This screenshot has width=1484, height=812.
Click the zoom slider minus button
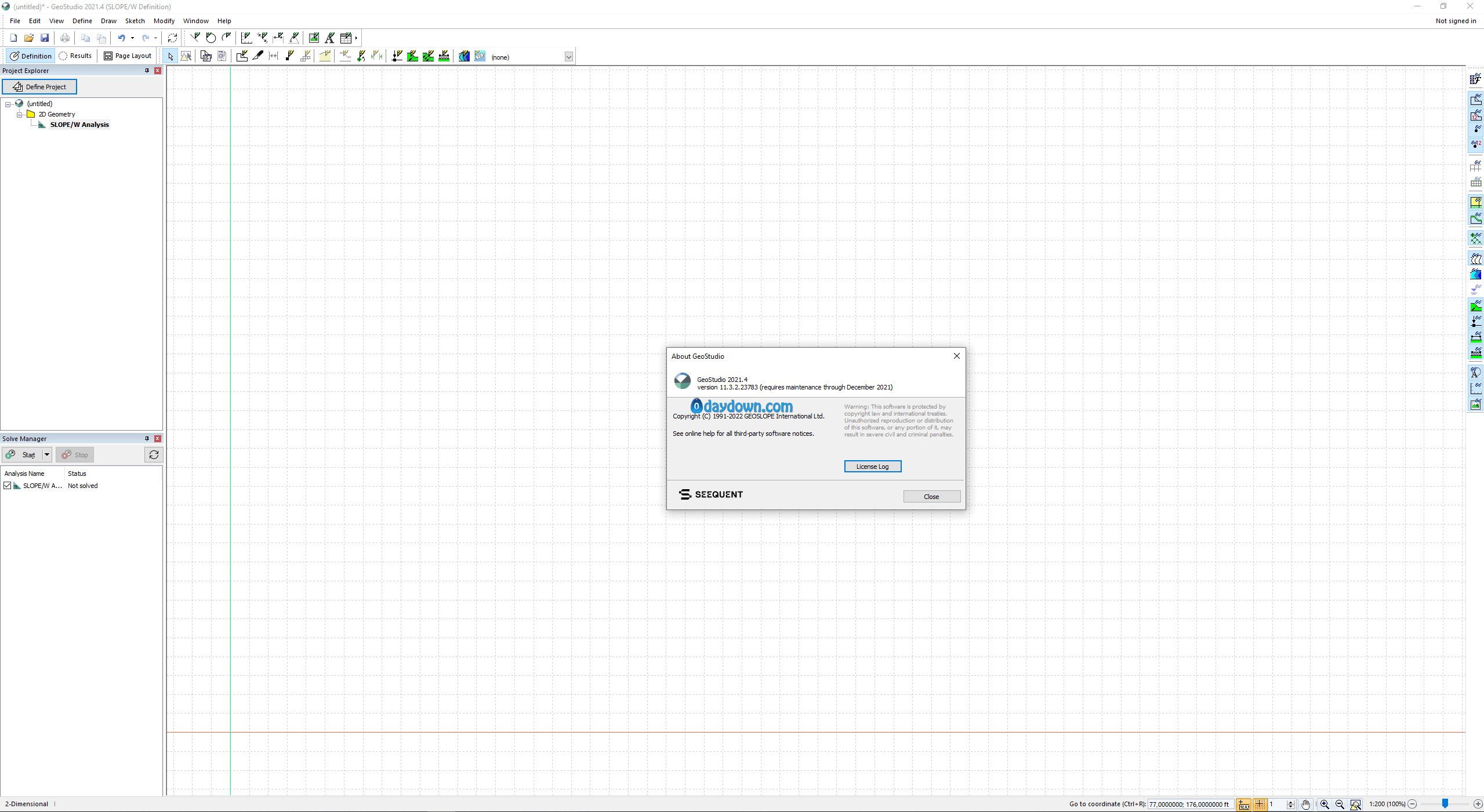[1413, 804]
